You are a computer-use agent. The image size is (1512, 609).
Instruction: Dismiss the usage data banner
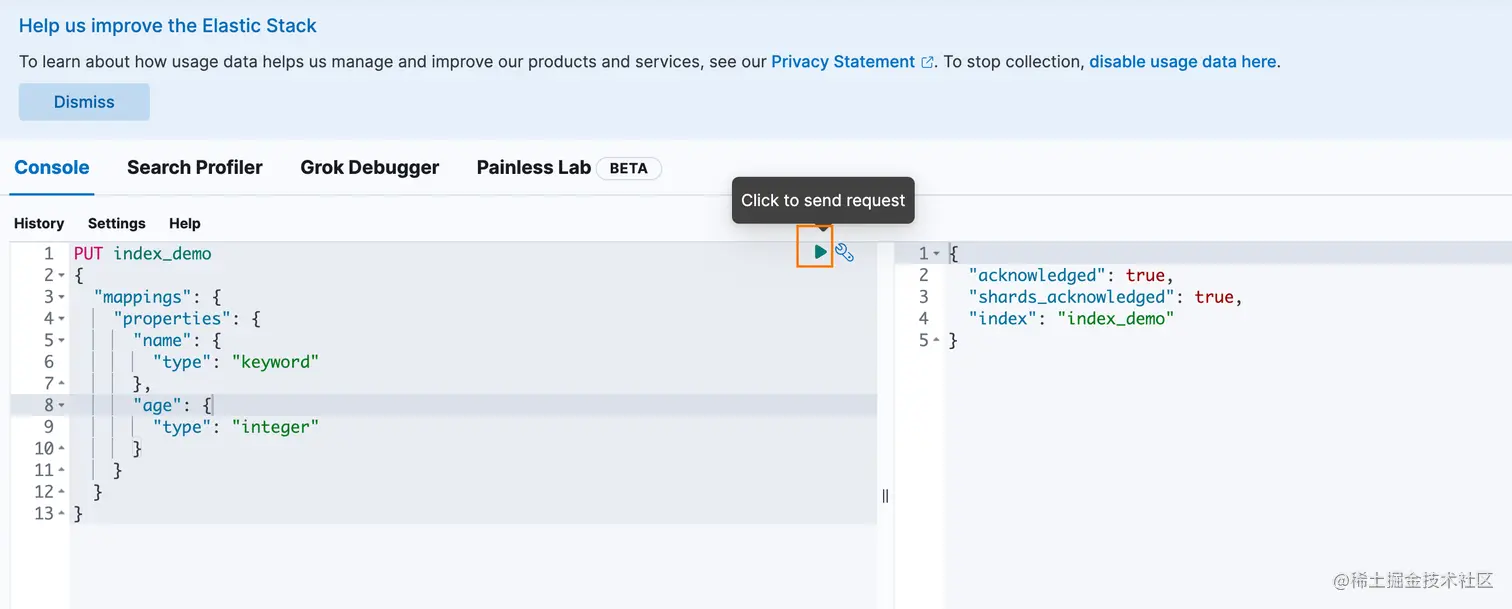[x=84, y=102]
